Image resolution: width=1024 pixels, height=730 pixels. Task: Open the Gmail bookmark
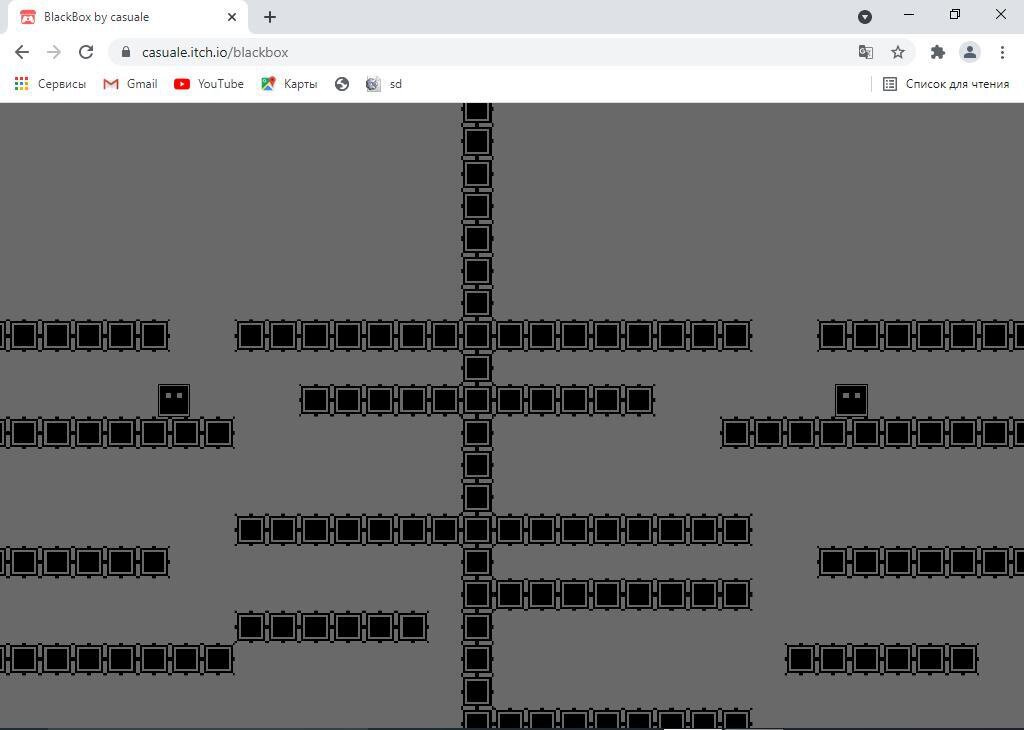click(x=130, y=84)
